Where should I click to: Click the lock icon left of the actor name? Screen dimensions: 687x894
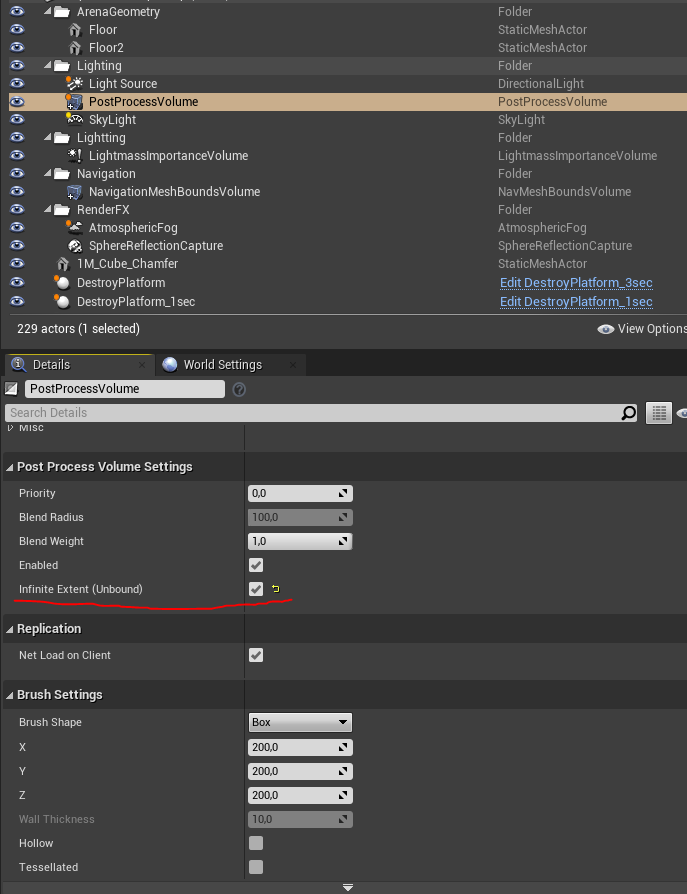pos(11,389)
